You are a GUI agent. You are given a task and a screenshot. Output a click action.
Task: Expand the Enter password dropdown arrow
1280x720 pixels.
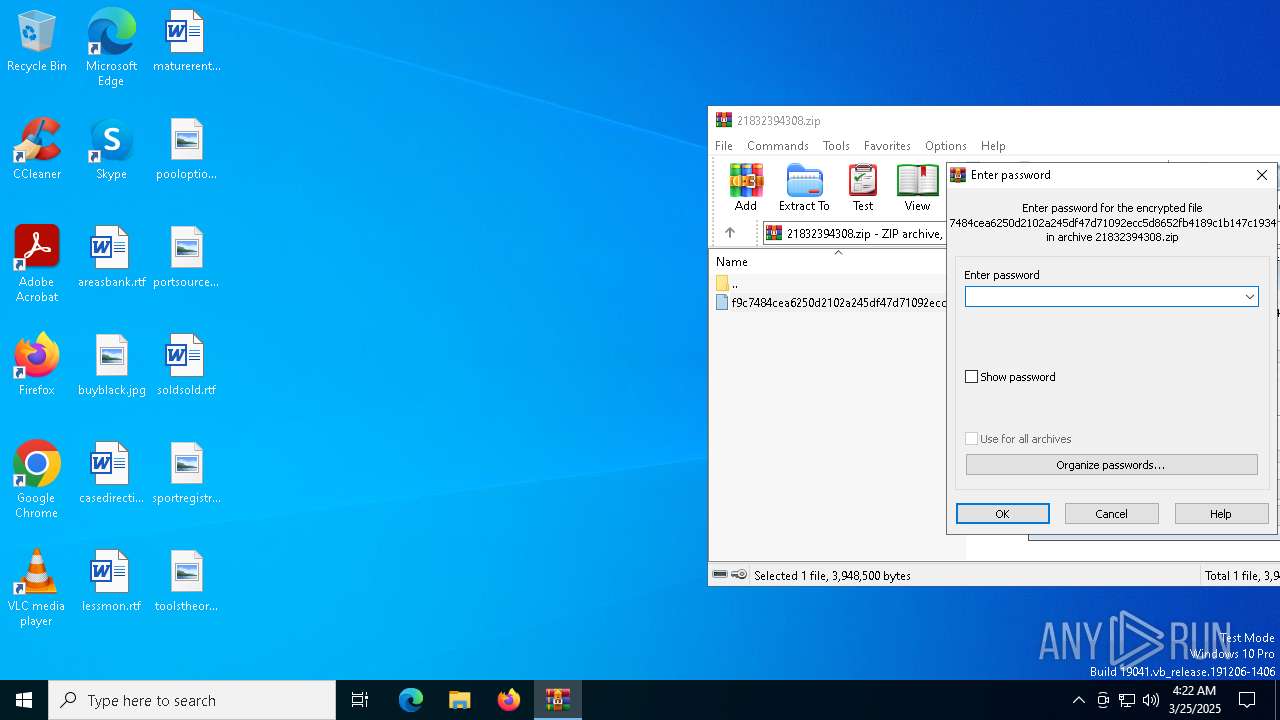tap(1249, 297)
